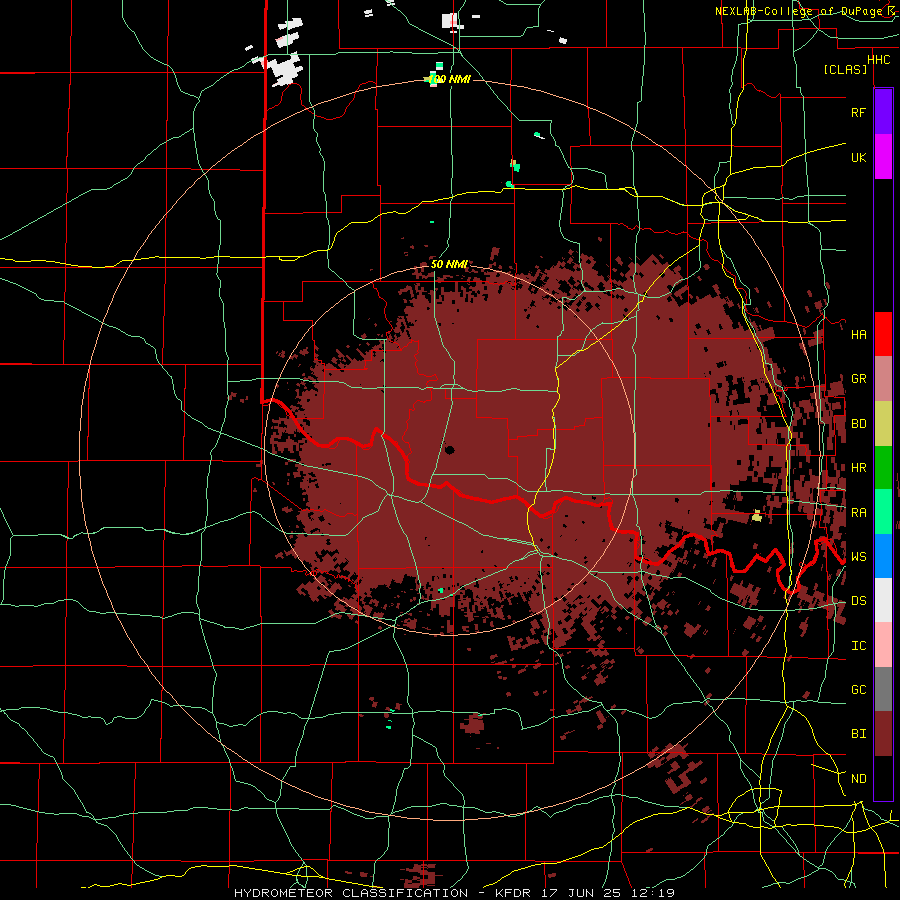Click the GR pink legend swatch
This screenshot has width=900, height=900.
tap(883, 379)
